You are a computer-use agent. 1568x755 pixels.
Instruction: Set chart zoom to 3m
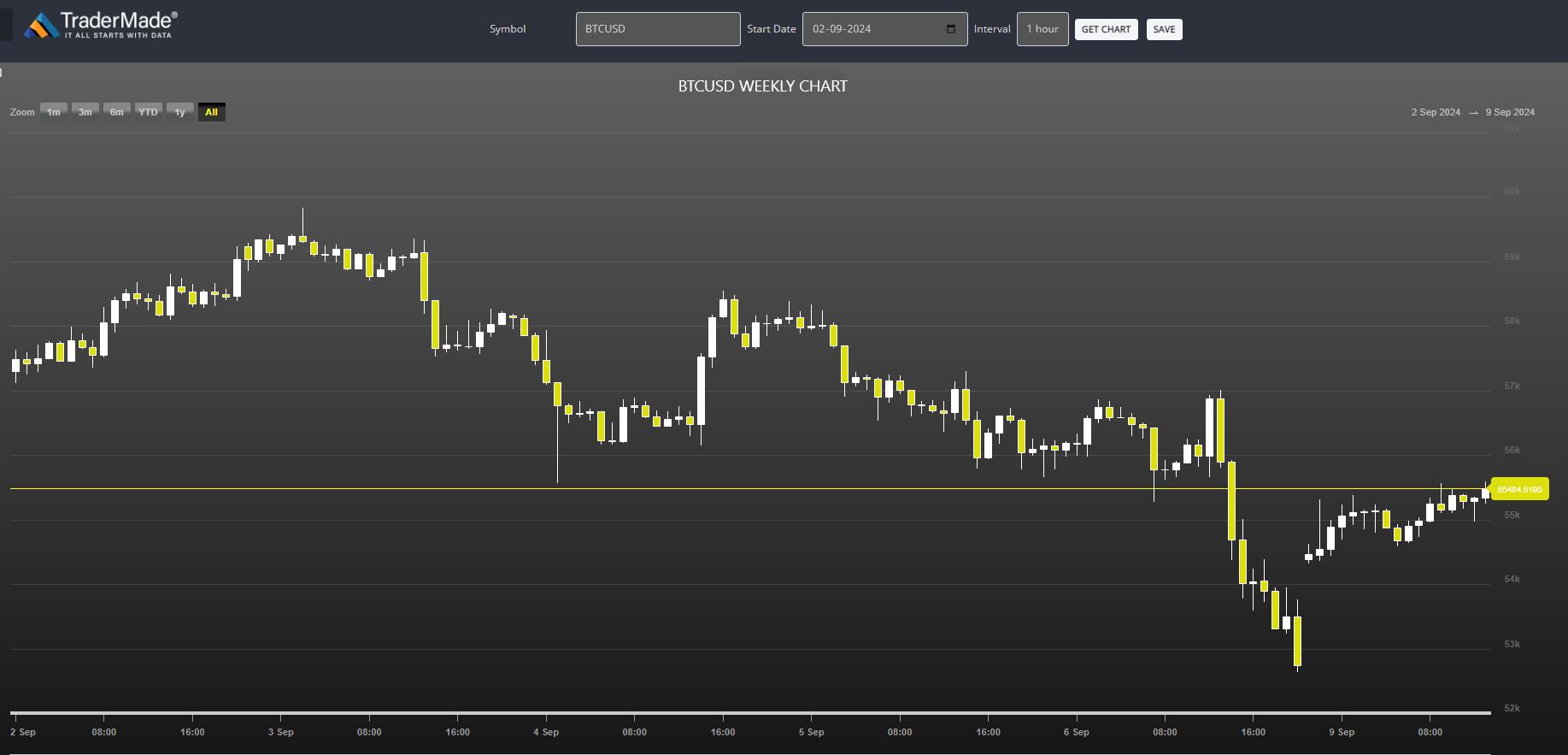point(85,112)
